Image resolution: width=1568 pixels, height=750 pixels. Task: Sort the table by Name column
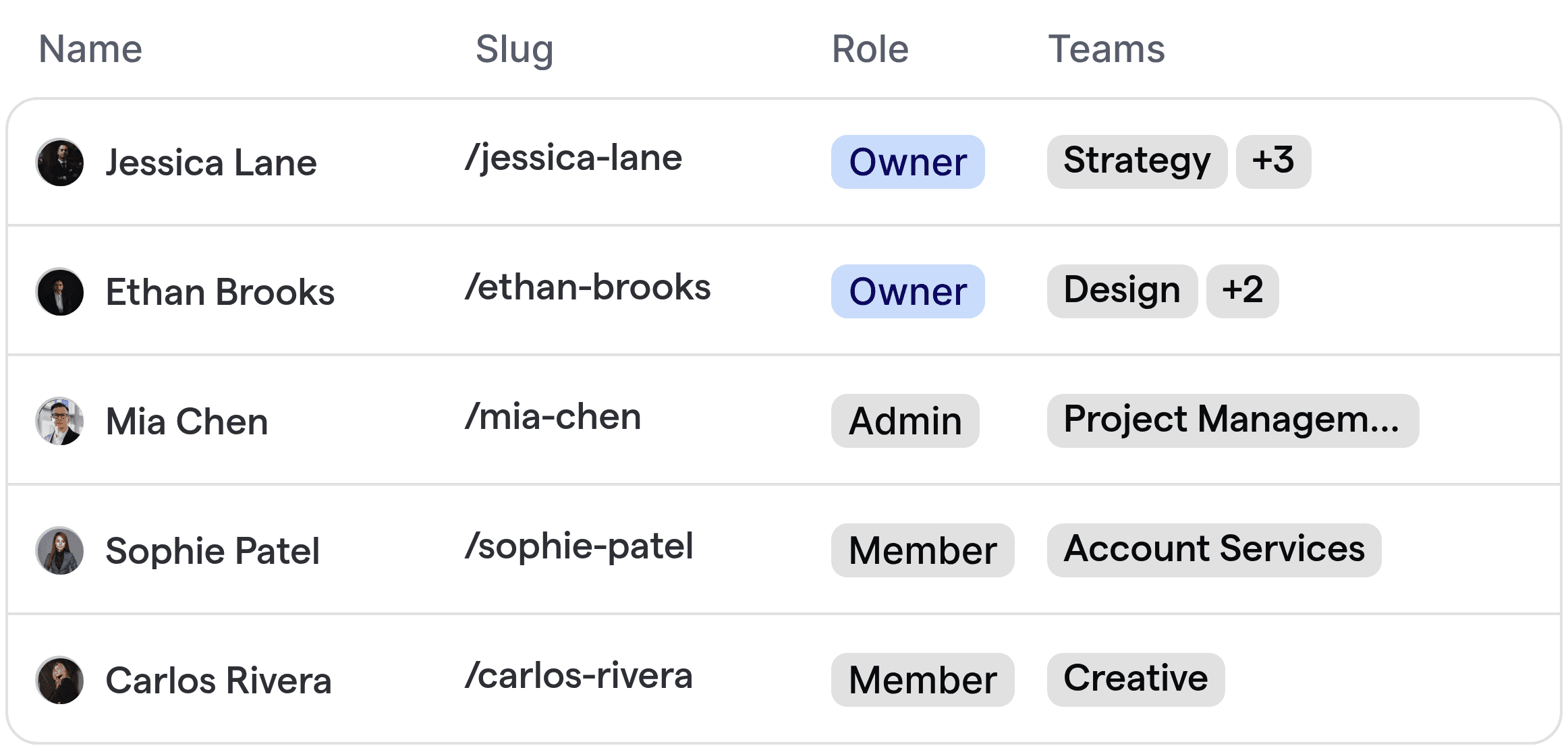point(90,49)
